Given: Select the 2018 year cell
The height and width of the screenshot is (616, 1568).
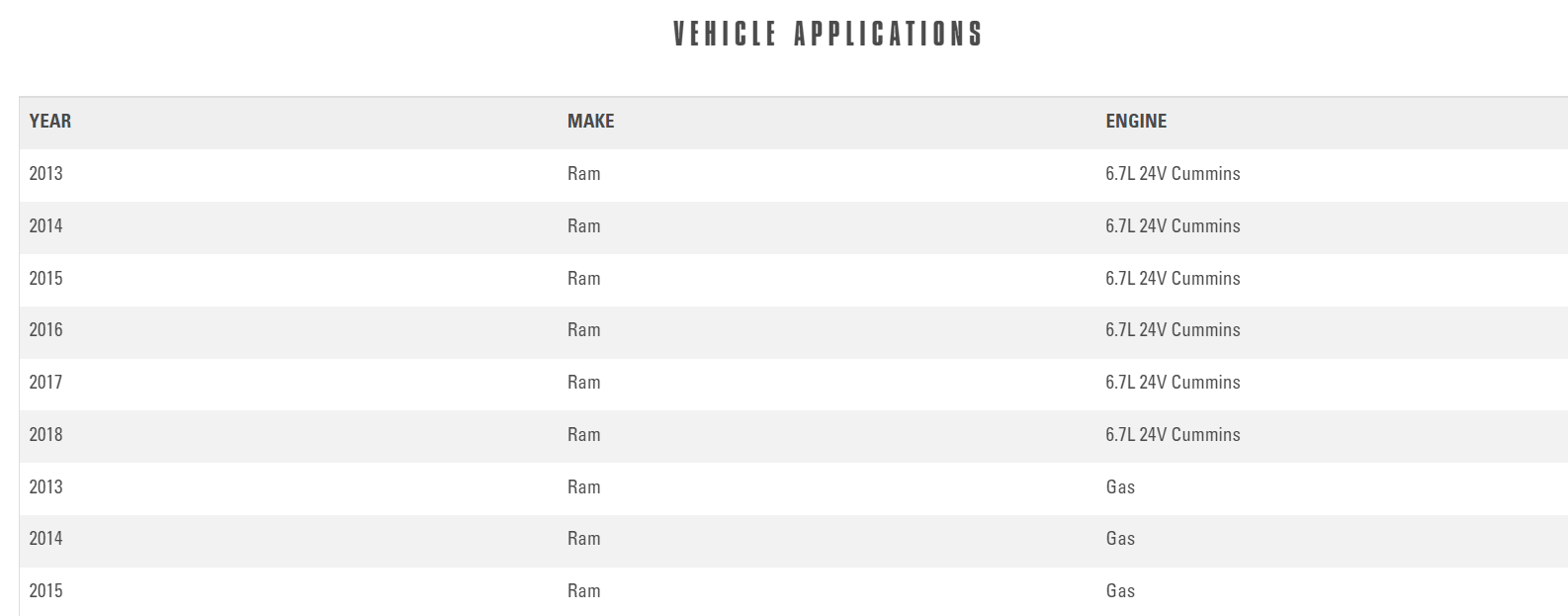Looking at the screenshot, I should 45,435.
